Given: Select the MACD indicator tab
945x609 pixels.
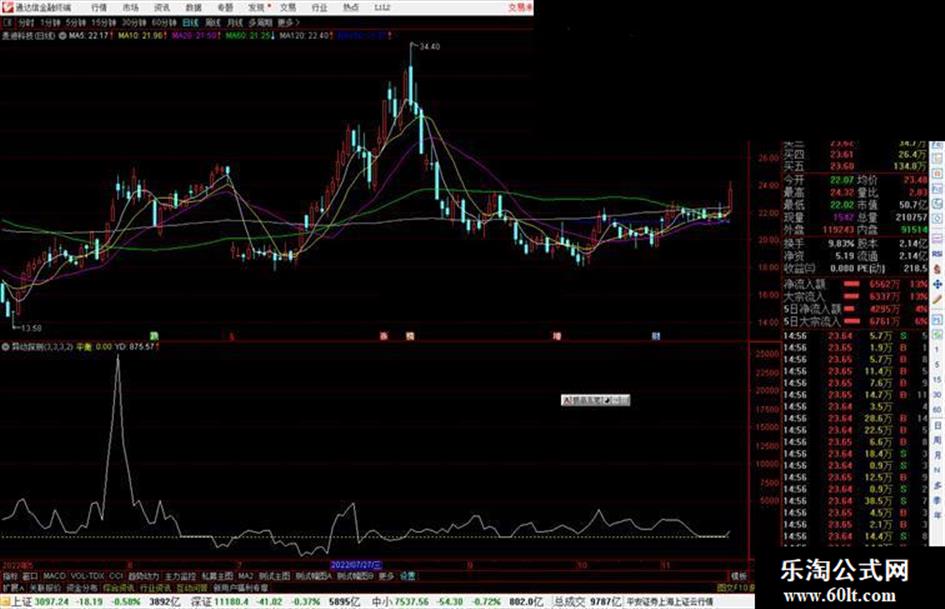Looking at the screenshot, I should tap(54, 576).
